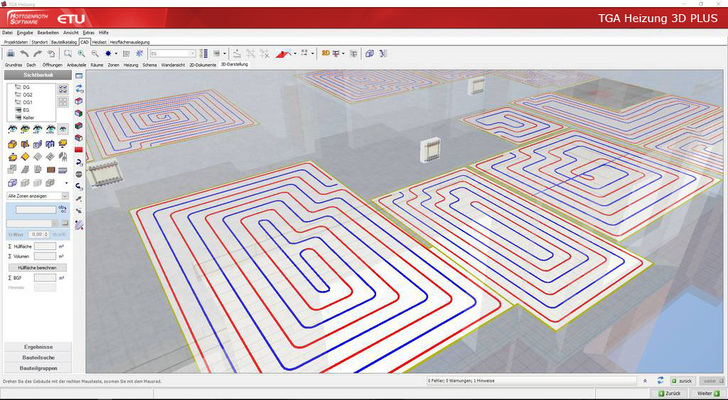Click the blue refresh icon in status bar
Screen dimensions: 728x400
[660, 381]
